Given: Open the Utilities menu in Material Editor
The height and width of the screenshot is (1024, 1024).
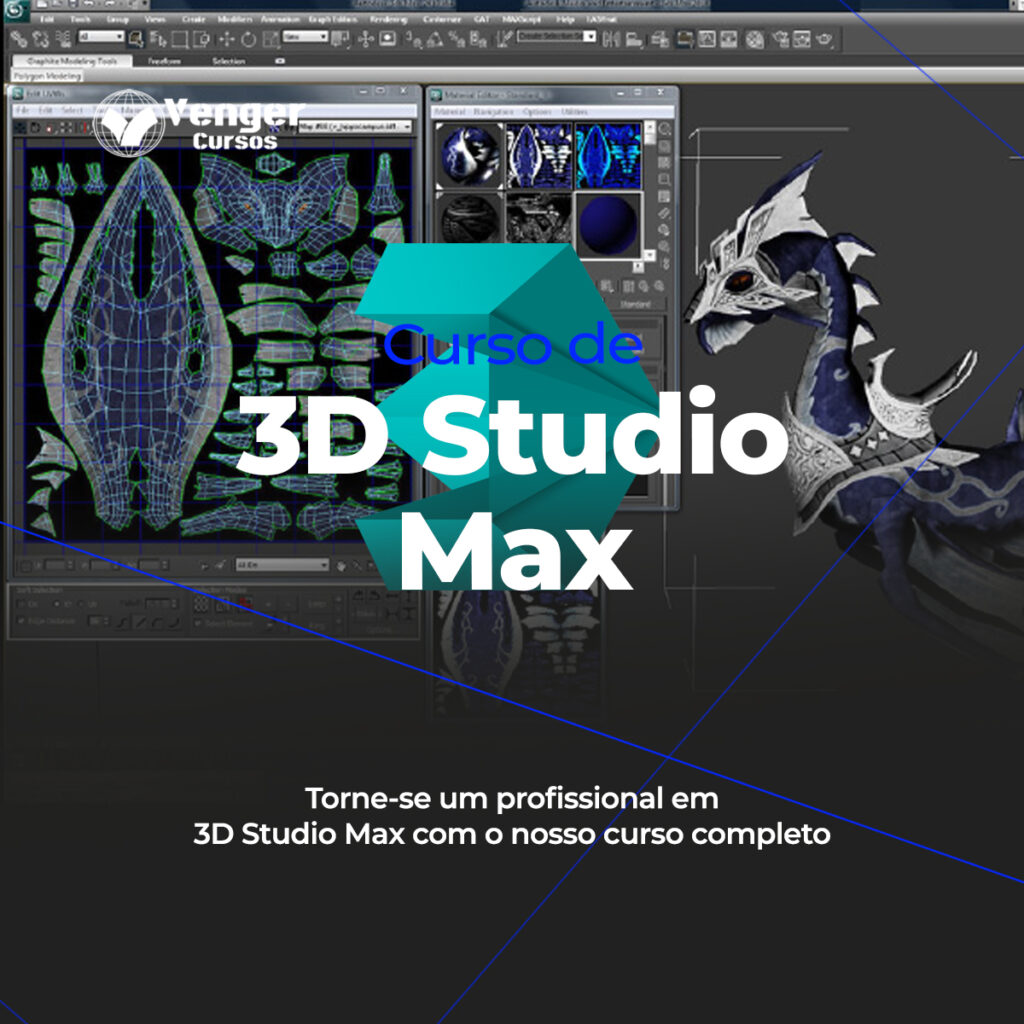Looking at the screenshot, I should pyautogui.click(x=574, y=112).
